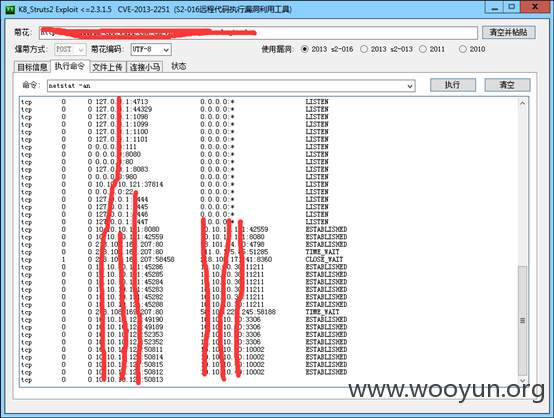
Task: Click the K8 app icon in title bar
Action: click(x=10, y=9)
